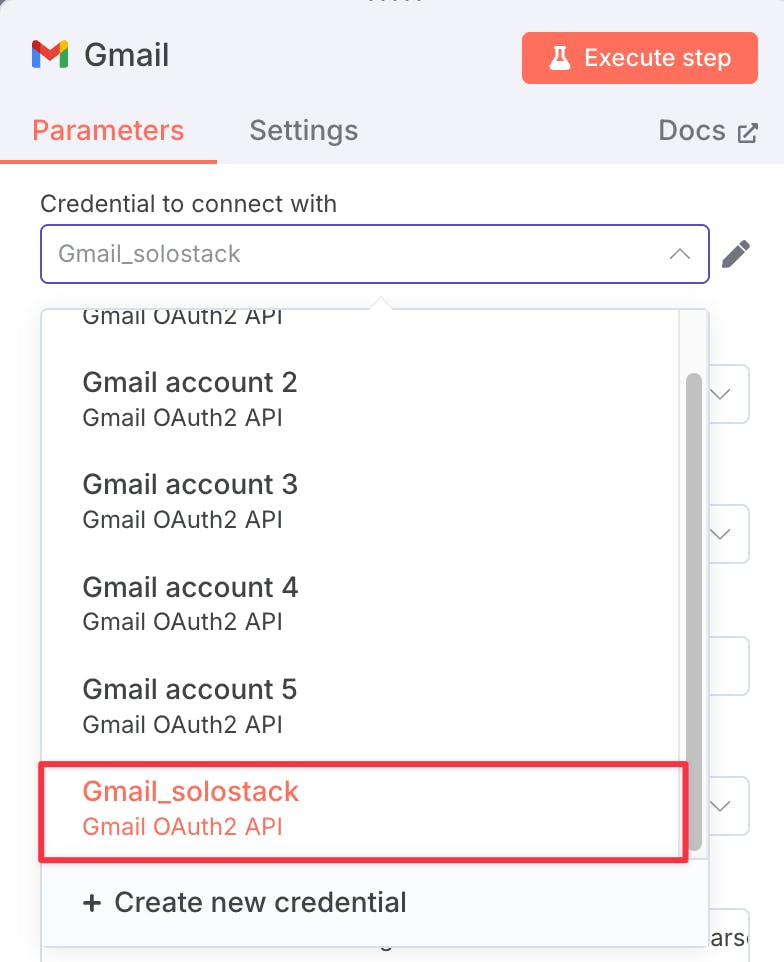Expand the first dropdown chevron behind the list
This screenshot has height=962, width=784.
click(x=720, y=394)
